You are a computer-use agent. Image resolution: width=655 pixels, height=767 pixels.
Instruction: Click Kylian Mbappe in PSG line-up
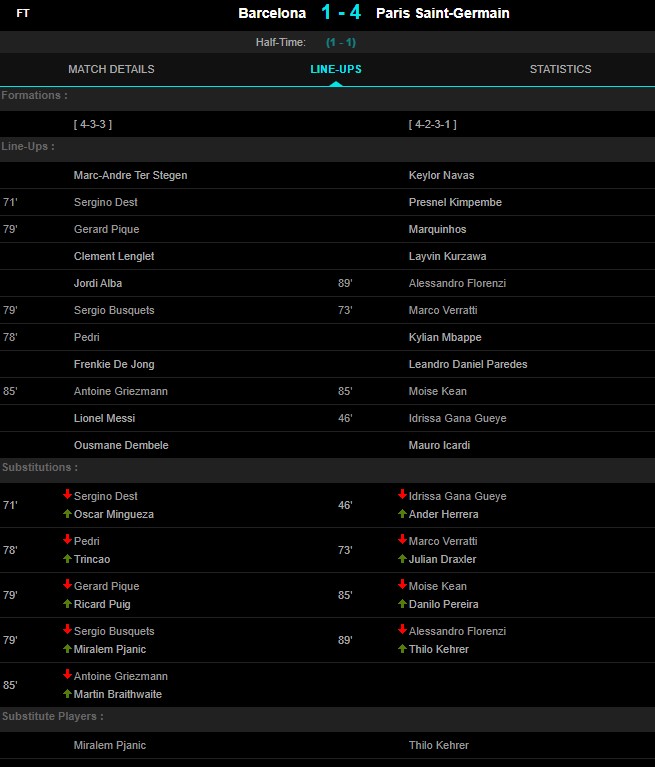pos(445,338)
